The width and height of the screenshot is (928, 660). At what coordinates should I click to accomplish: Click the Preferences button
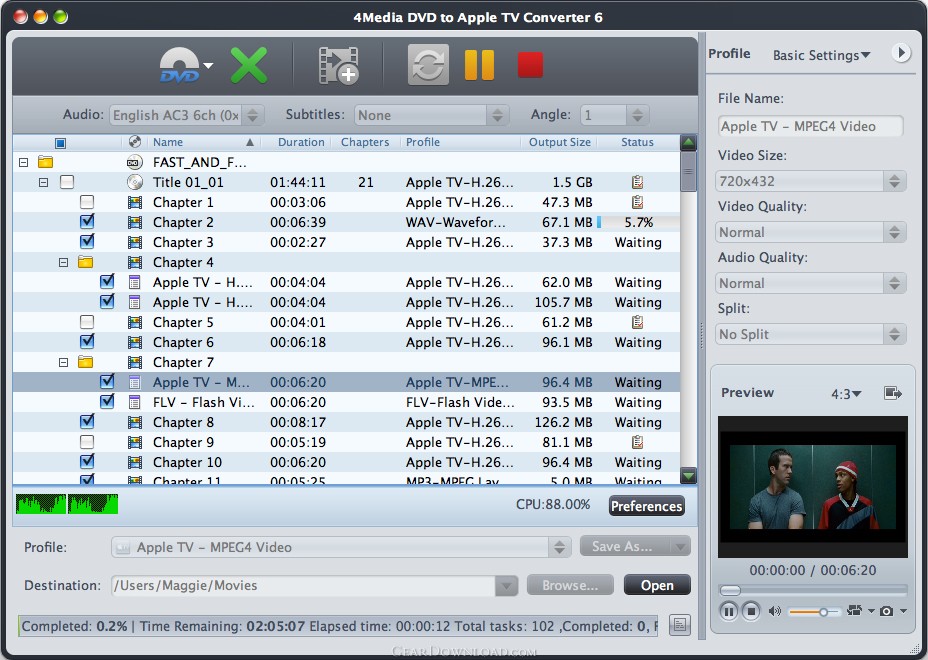click(646, 506)
